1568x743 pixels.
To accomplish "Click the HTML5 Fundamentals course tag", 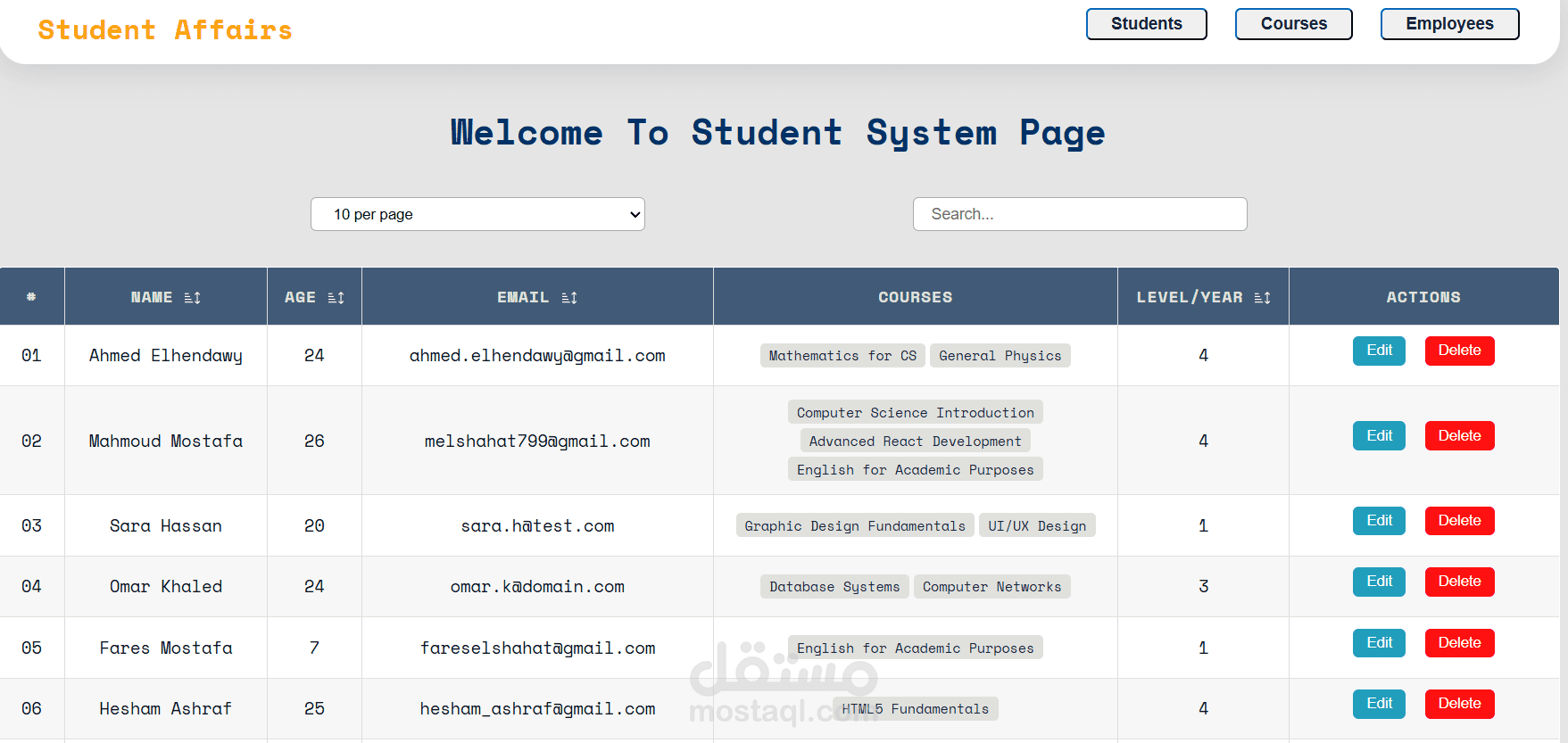I will click(x=915, y=709).
